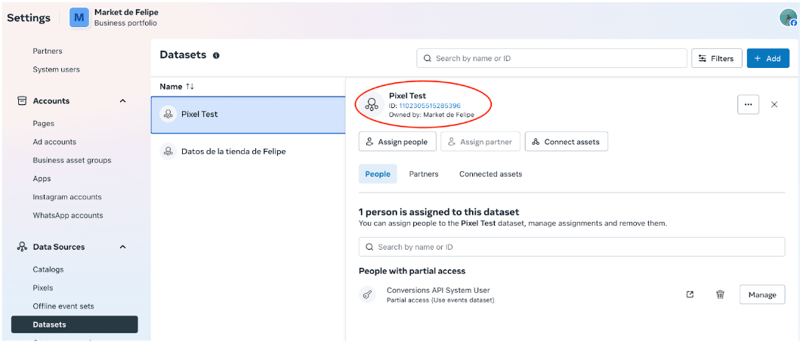Click the Datos de la tienda dataset icon
Viewport: 800px width, 363px height.
coord(168,152)
